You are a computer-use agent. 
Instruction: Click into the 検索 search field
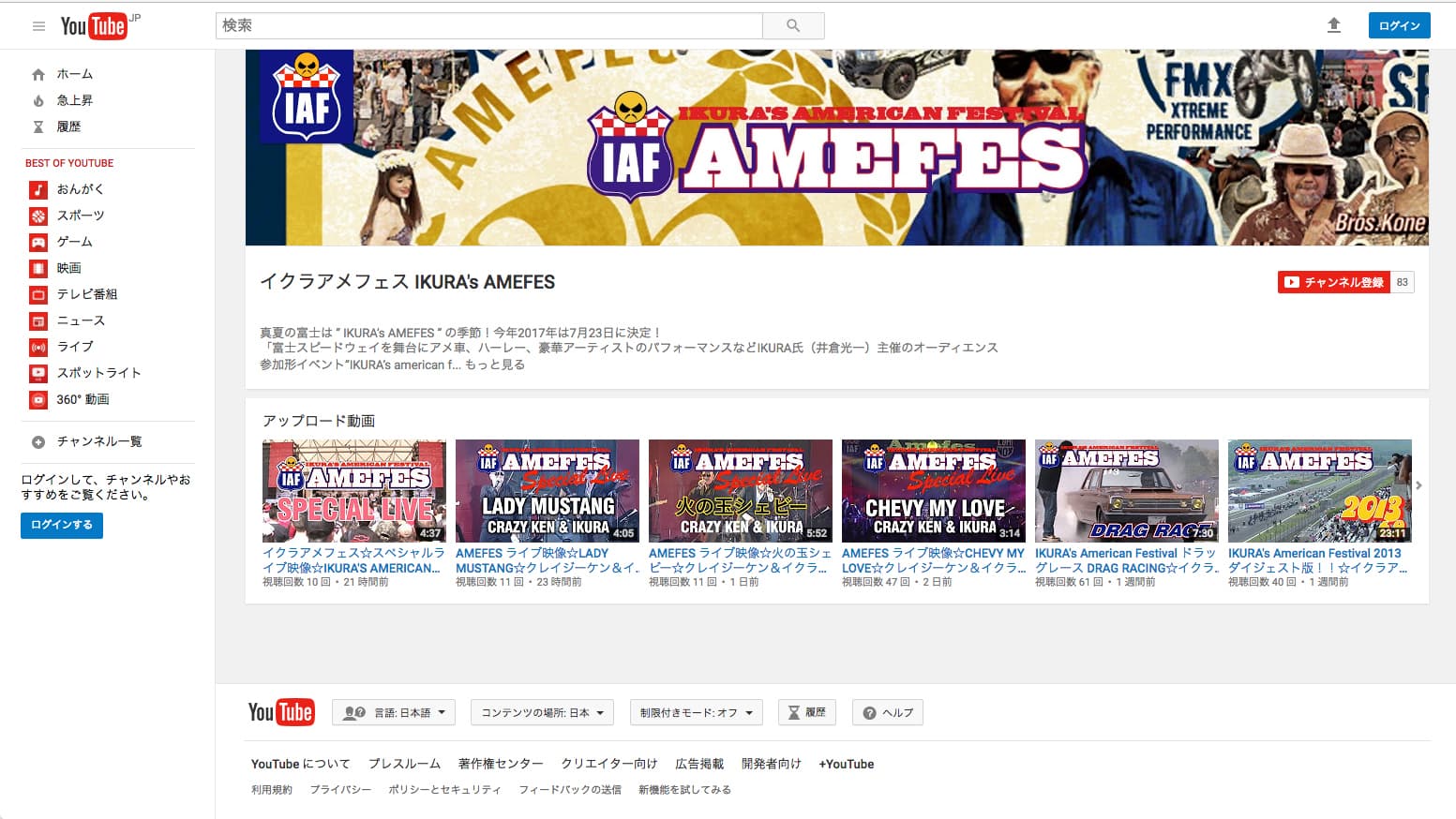coord(488,26)
